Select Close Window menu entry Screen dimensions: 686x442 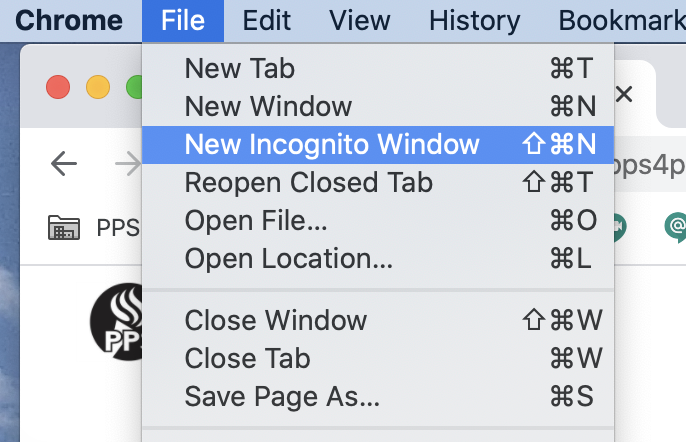point(378,320)
